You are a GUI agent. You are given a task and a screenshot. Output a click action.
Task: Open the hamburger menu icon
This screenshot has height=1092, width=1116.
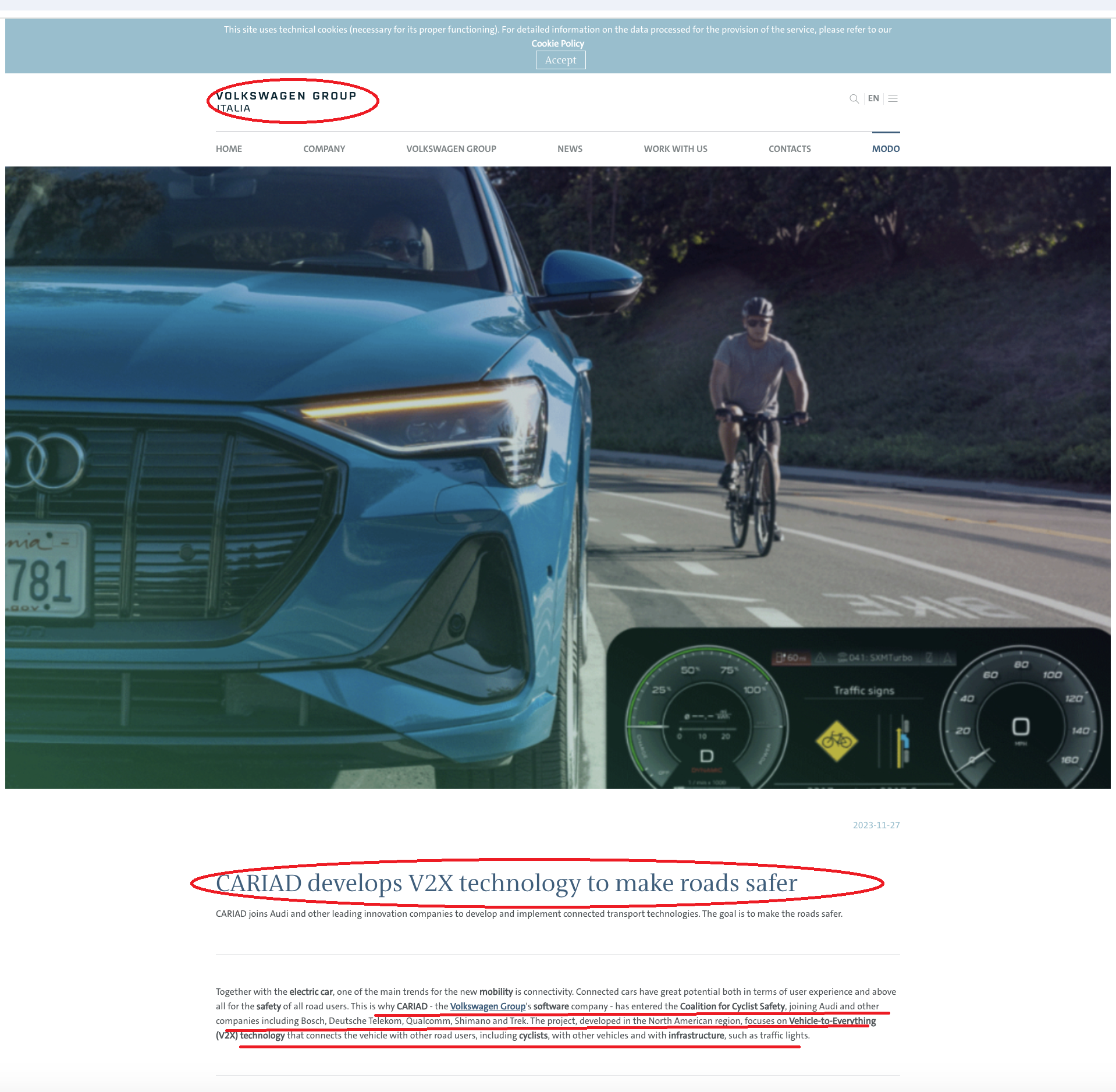(893, 99)
